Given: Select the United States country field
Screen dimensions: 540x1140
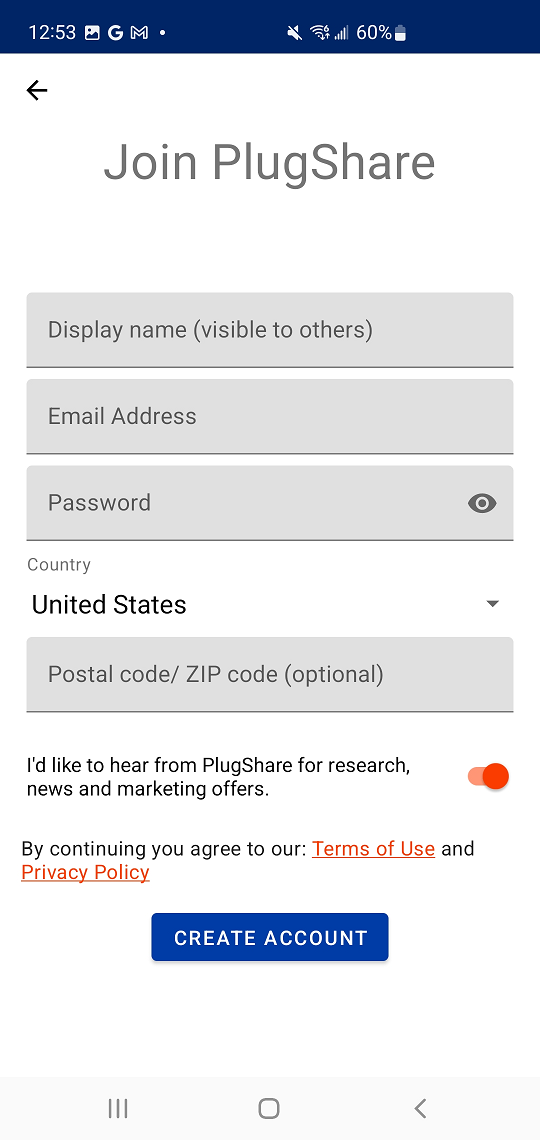Looking at the screenshot, I should [270, 604].
